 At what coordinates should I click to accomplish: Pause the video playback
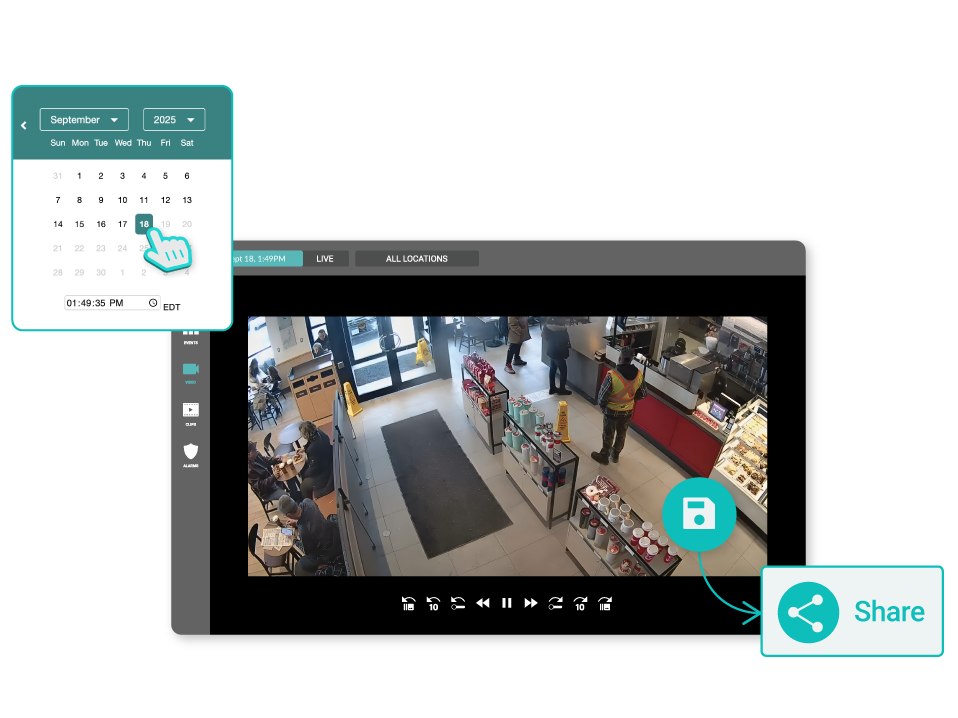pos(506,603)
